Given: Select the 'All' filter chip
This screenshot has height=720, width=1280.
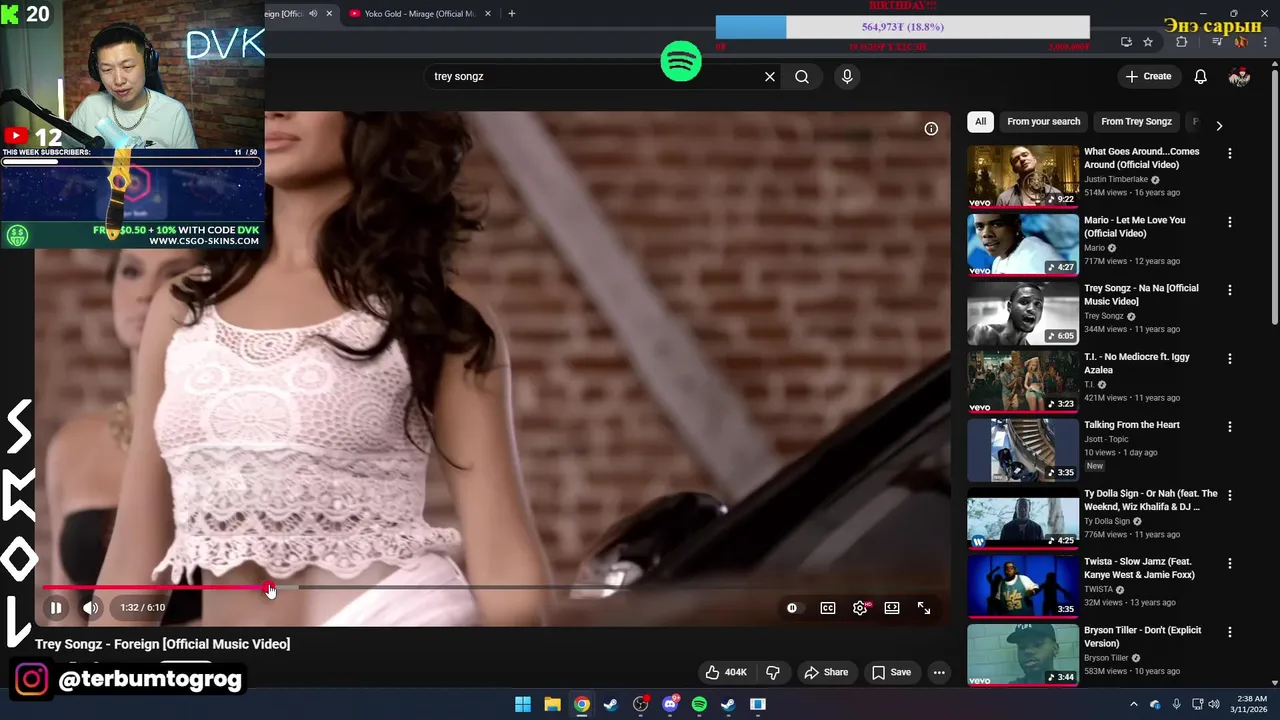Looking at the screenshot, I should 980,122.
